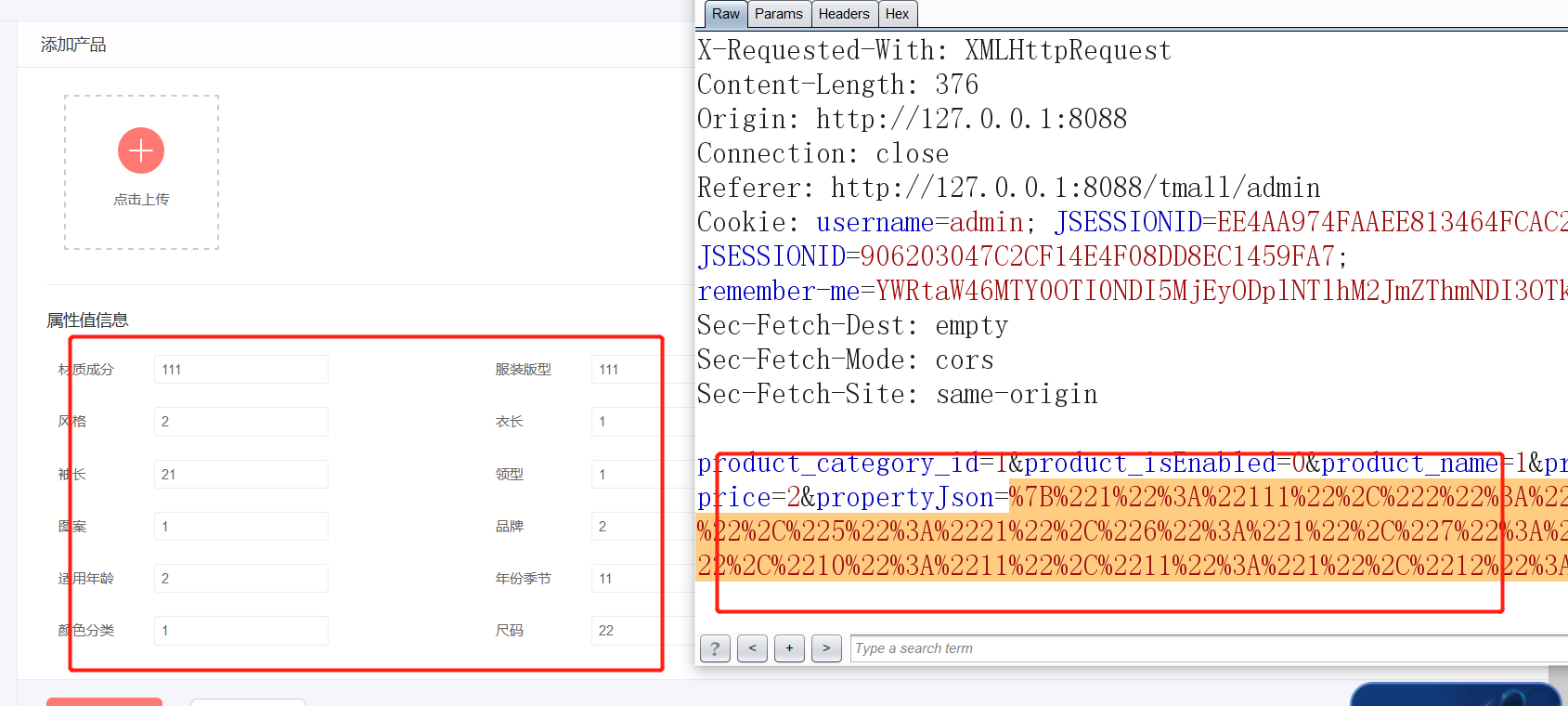Image resolution: width=1568 pixels, height=706 pixels.
Task: Click the red submit button at bottom
Action: [104, 701]
